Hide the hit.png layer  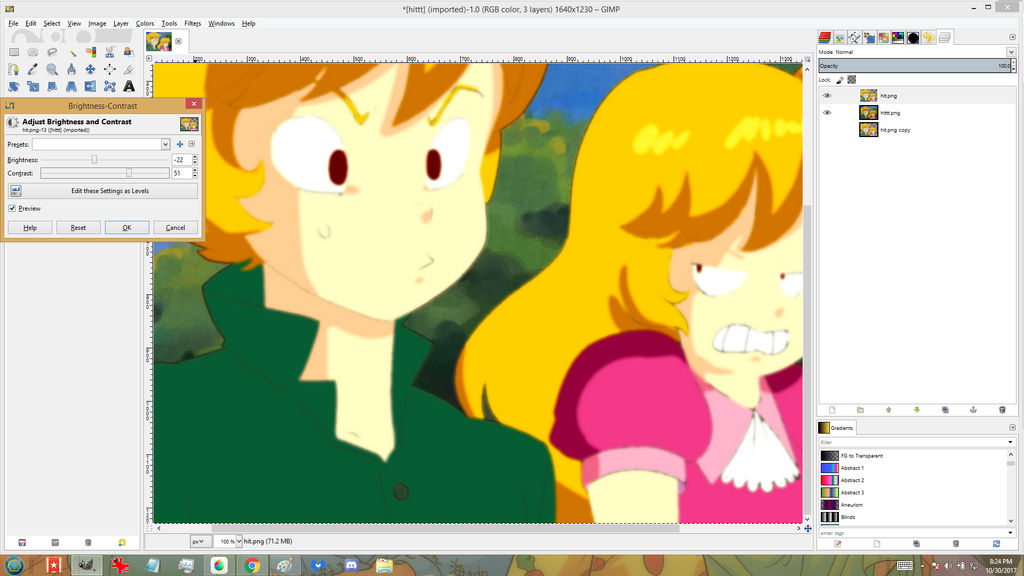(827, 95)
